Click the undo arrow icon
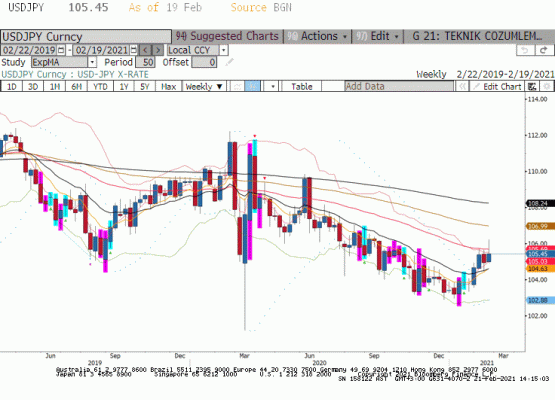The width and height of the screenshot is (555, 400). coord(525,50)
